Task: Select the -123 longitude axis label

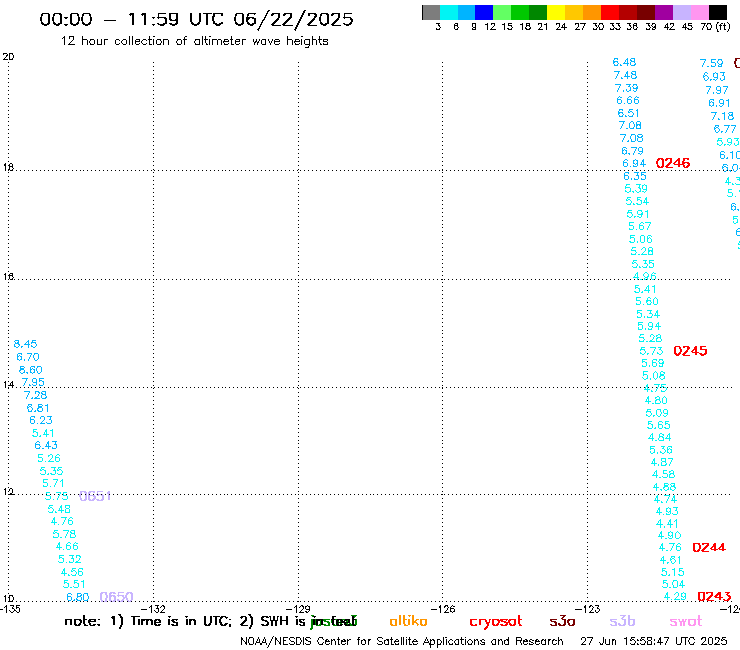Action: (x=588, y=609)
